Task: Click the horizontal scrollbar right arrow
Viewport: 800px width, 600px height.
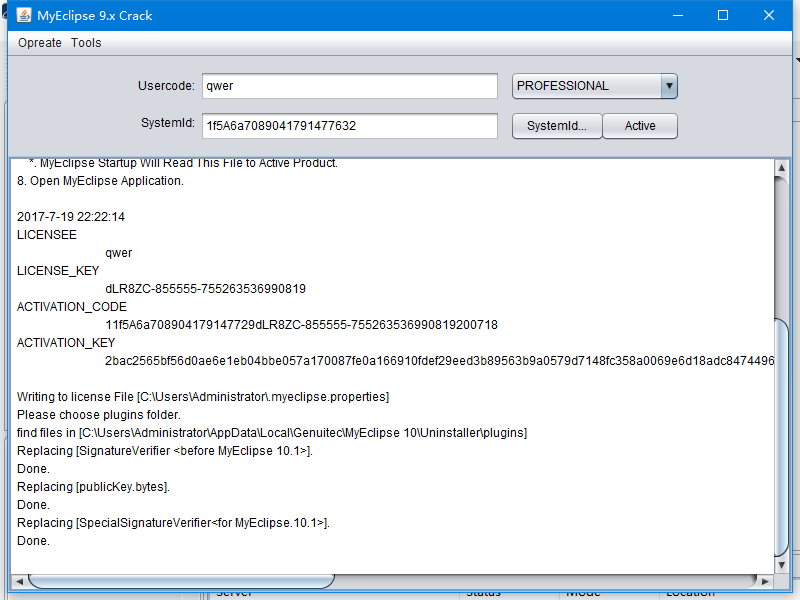Action: [765, 581]
